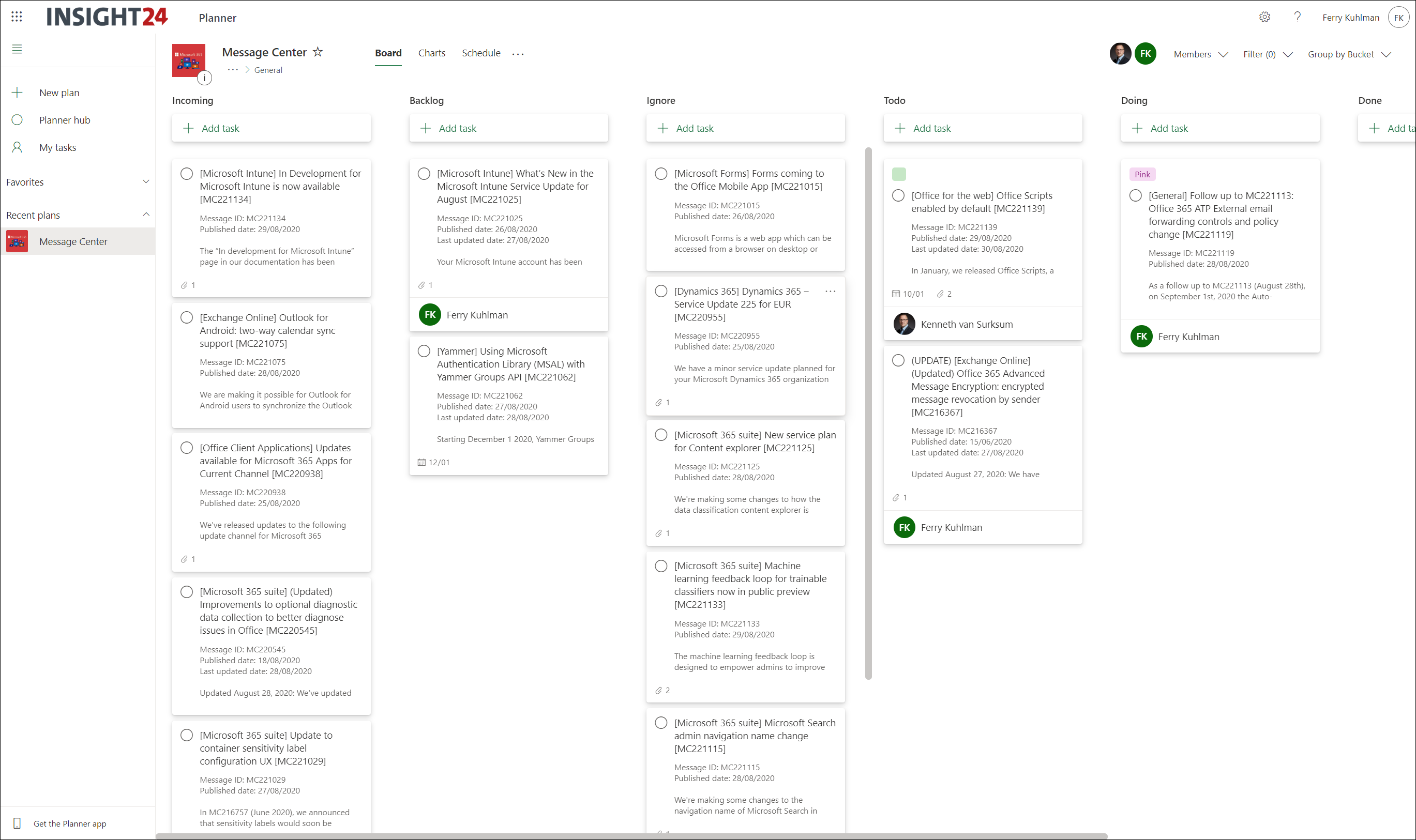Click the My tasks person icon
This screenshot has height=840, width=1416.
(x=17, y=147)
